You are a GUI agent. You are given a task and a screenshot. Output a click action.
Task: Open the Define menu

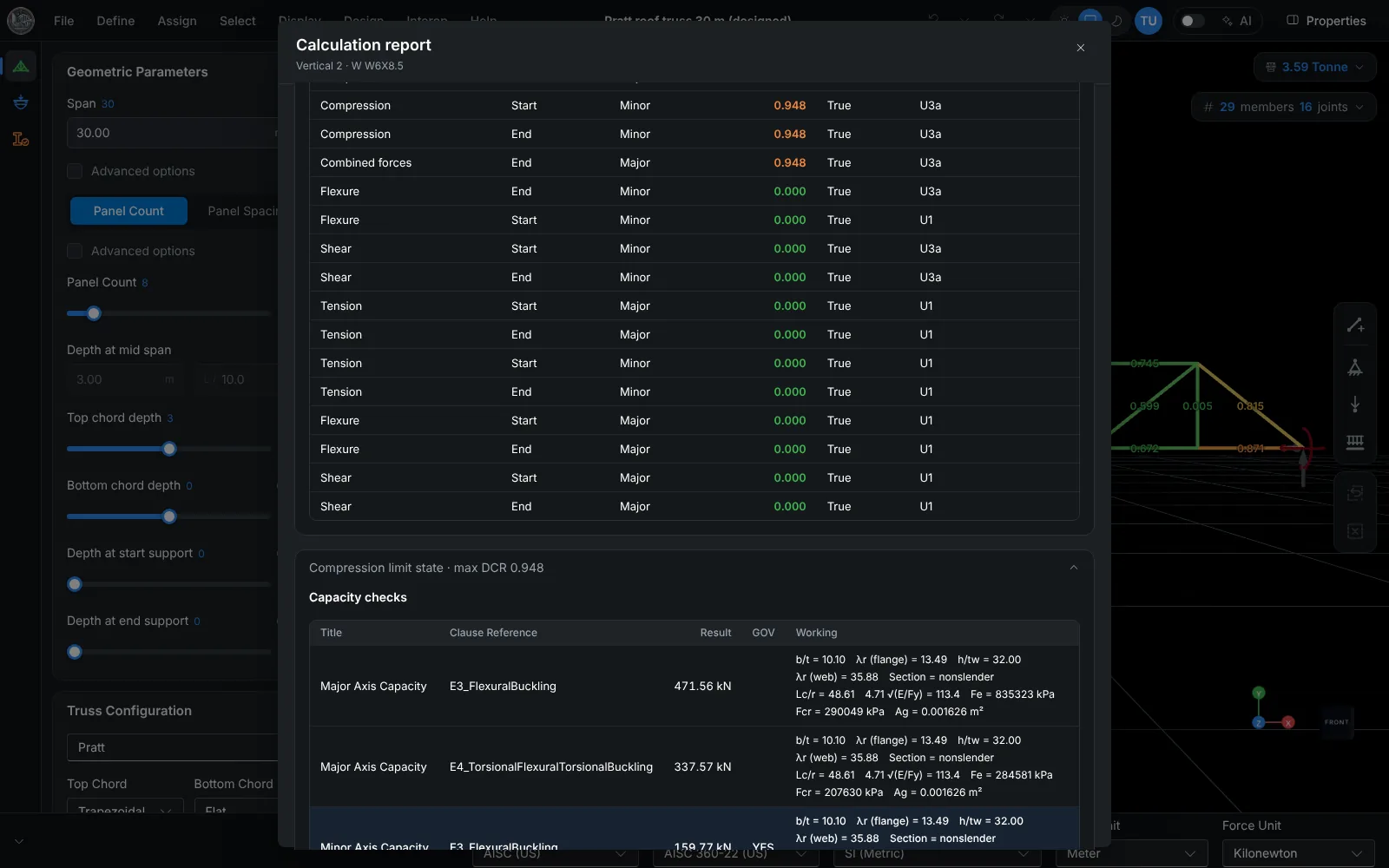click(115, 21)
